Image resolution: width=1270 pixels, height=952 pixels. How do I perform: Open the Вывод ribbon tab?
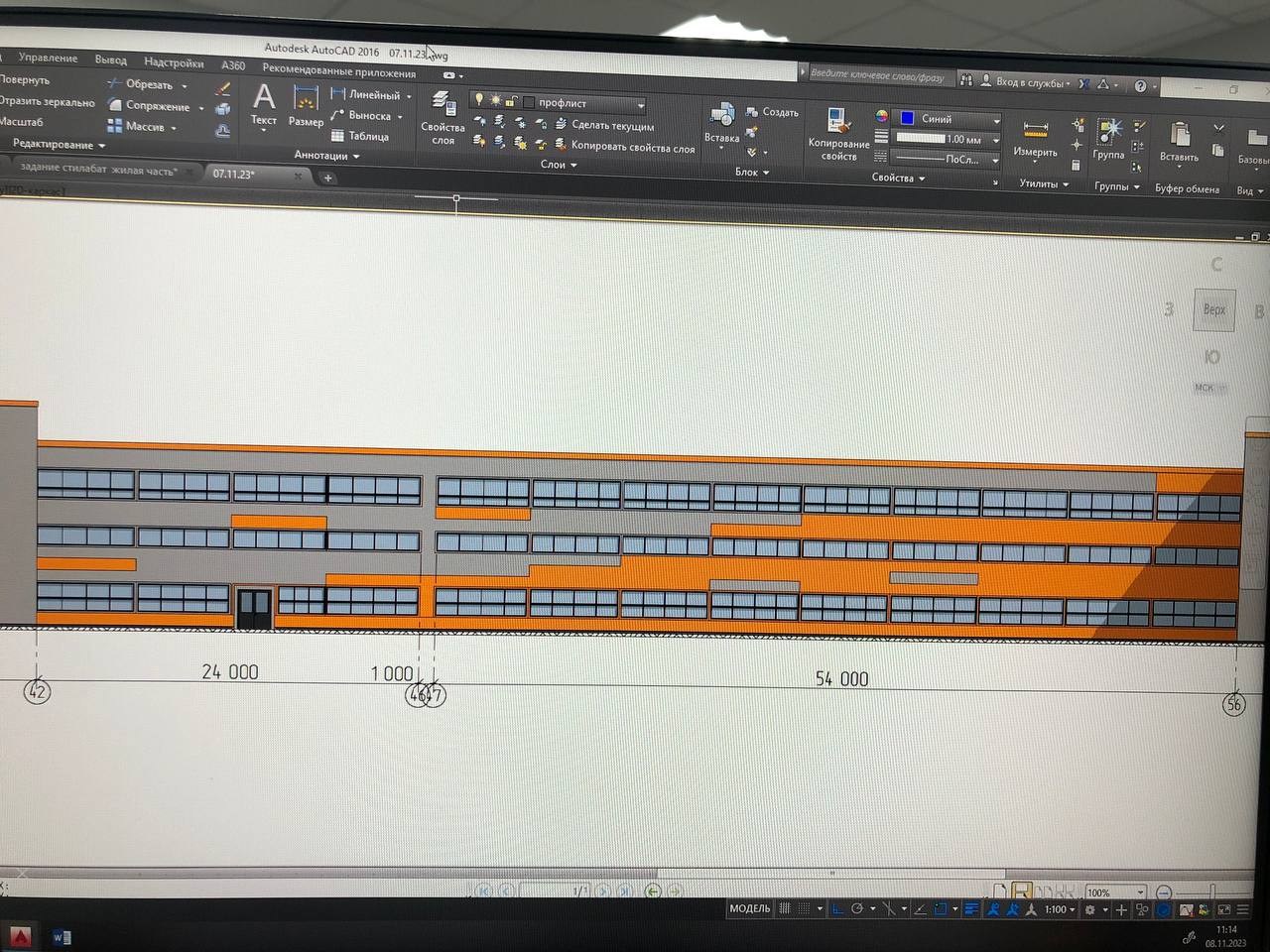pos(110,60)
